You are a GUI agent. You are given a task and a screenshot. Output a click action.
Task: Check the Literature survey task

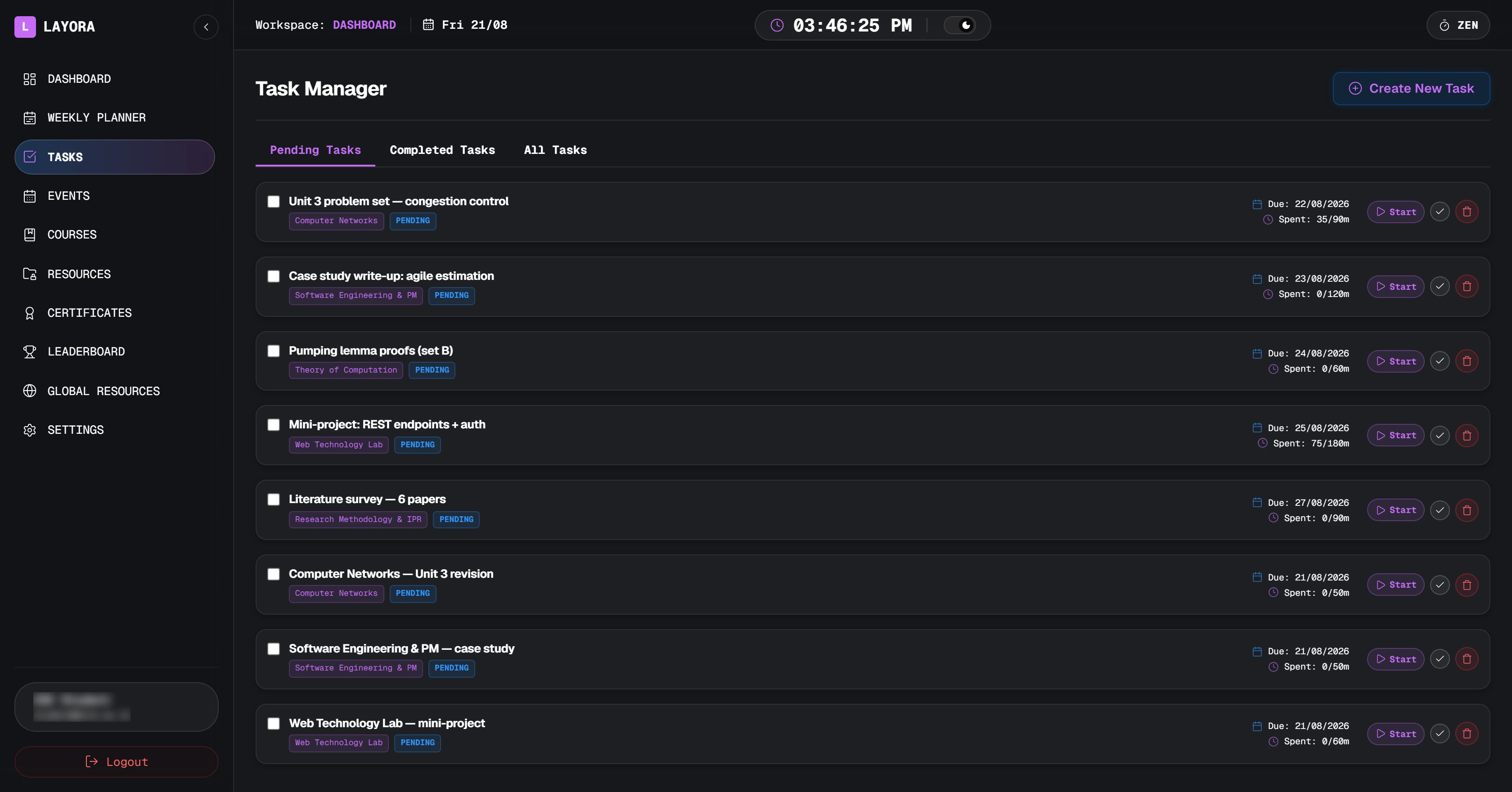[274, 499]
